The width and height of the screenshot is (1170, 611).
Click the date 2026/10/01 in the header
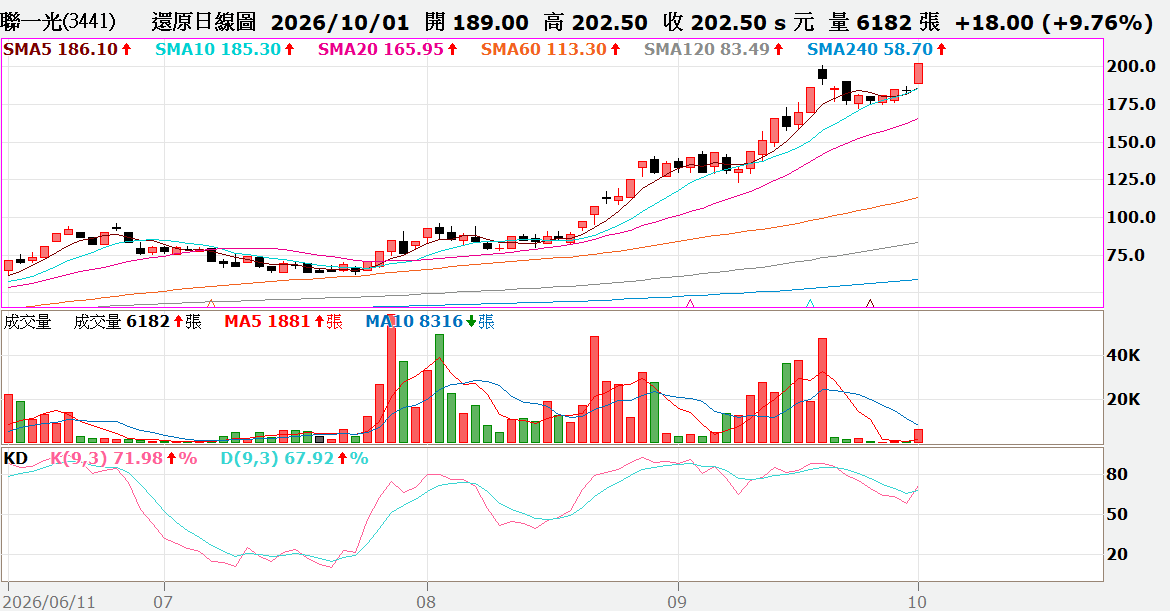coord(340,22)
